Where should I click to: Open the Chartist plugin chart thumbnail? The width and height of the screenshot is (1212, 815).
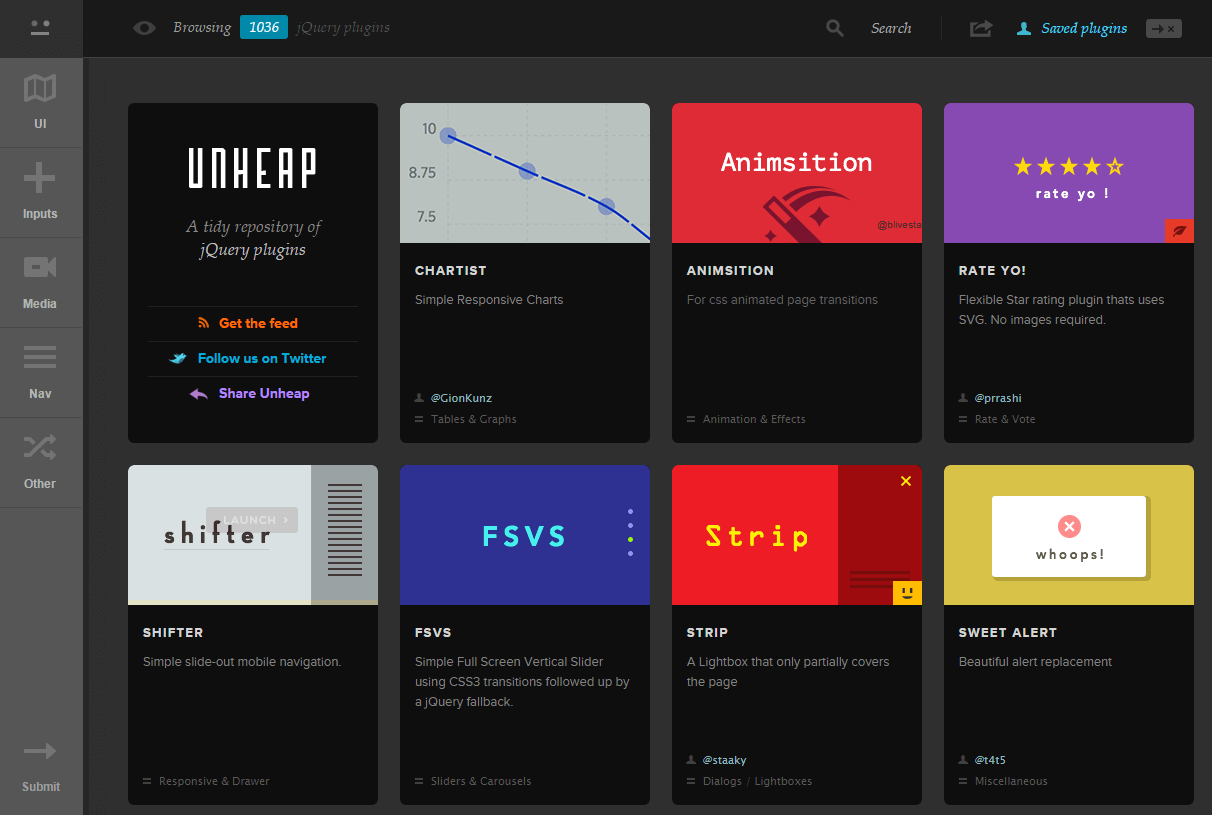pos(525,173)
